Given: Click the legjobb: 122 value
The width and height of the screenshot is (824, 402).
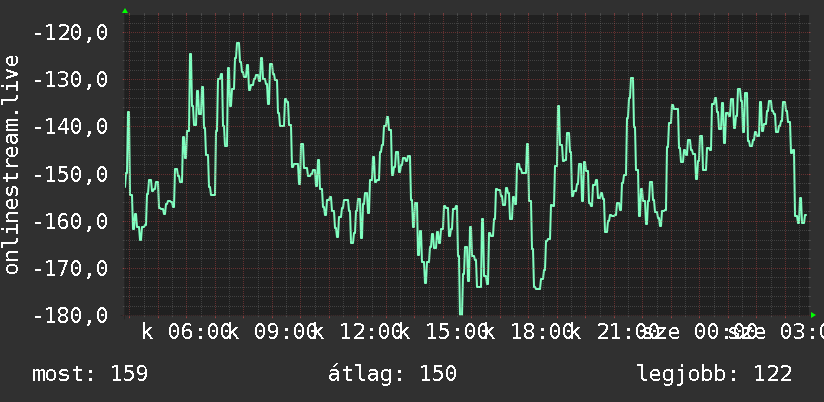Looking at the screenshot, I should coord(715,374).
